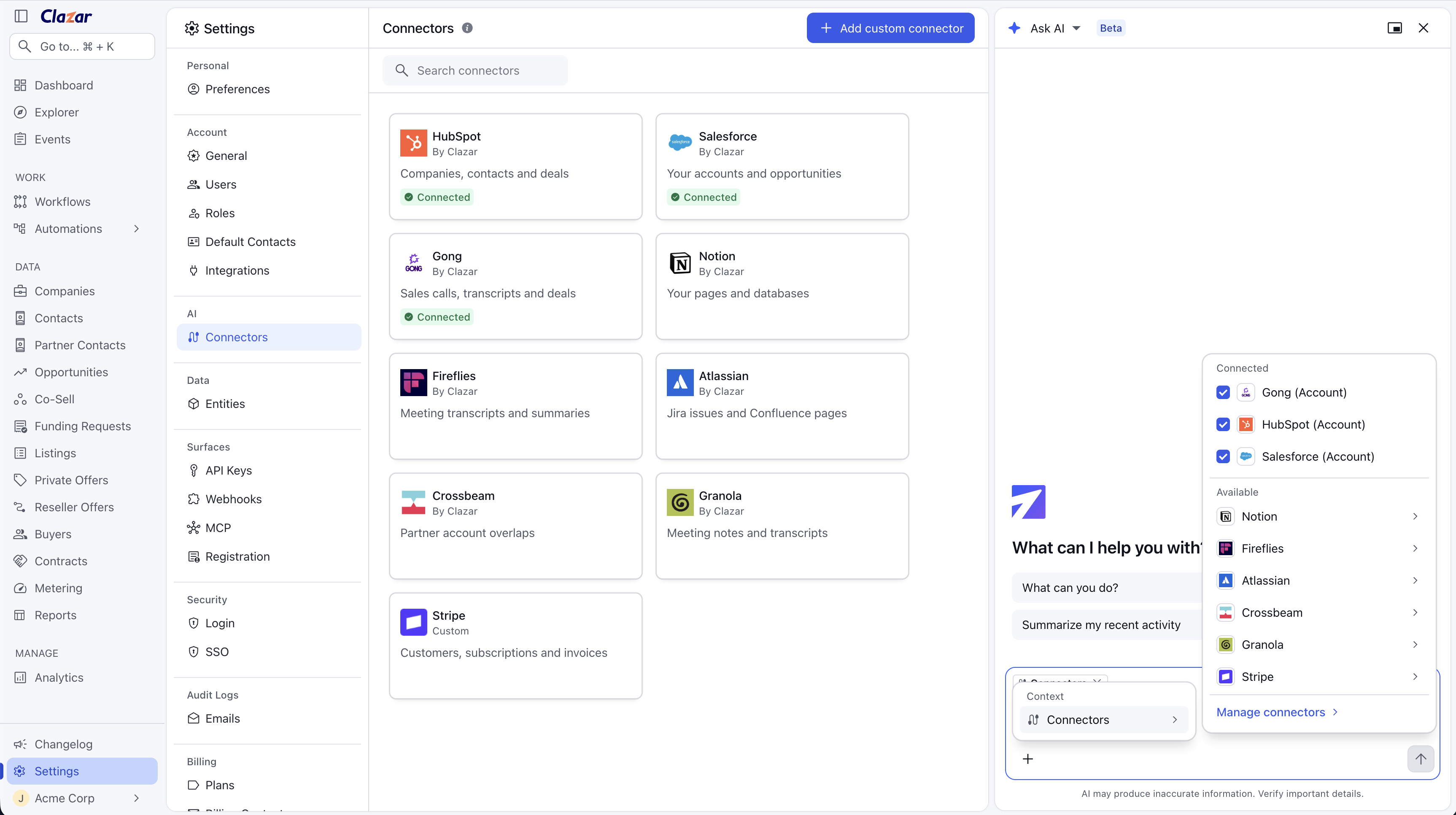Open the Ask AI dropdown arrow
This screenshot has height=815, width=1456.
coord(1076,28)
